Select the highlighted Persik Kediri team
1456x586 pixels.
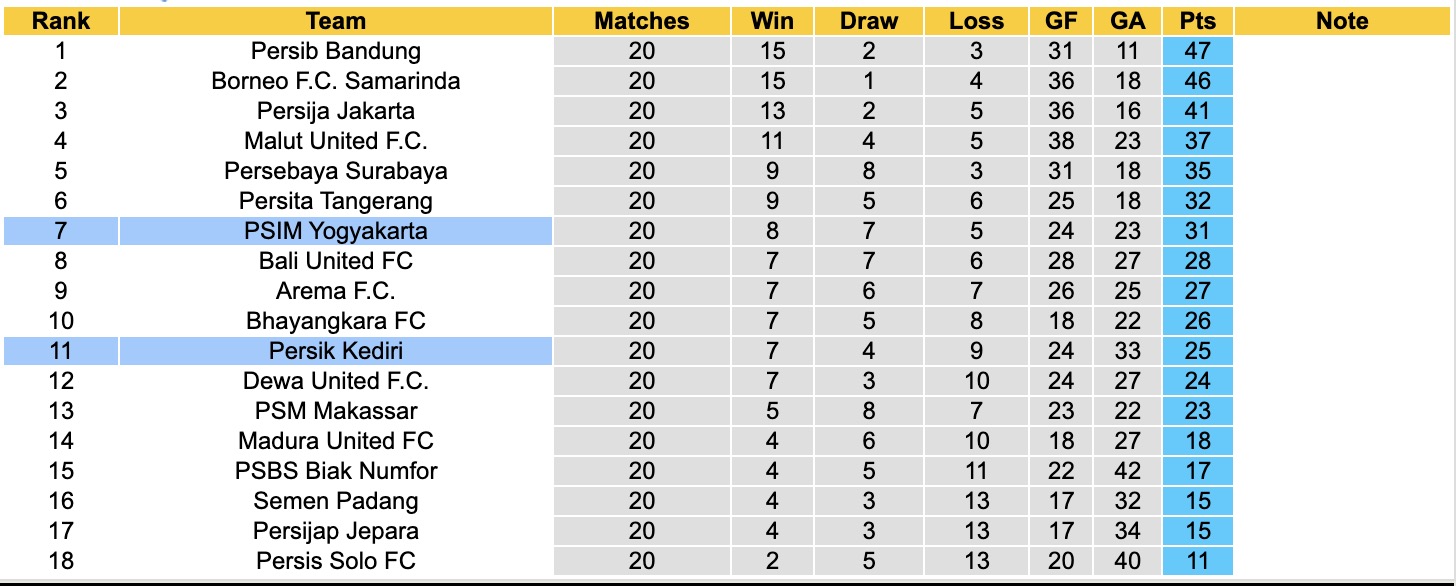point(336,351)
